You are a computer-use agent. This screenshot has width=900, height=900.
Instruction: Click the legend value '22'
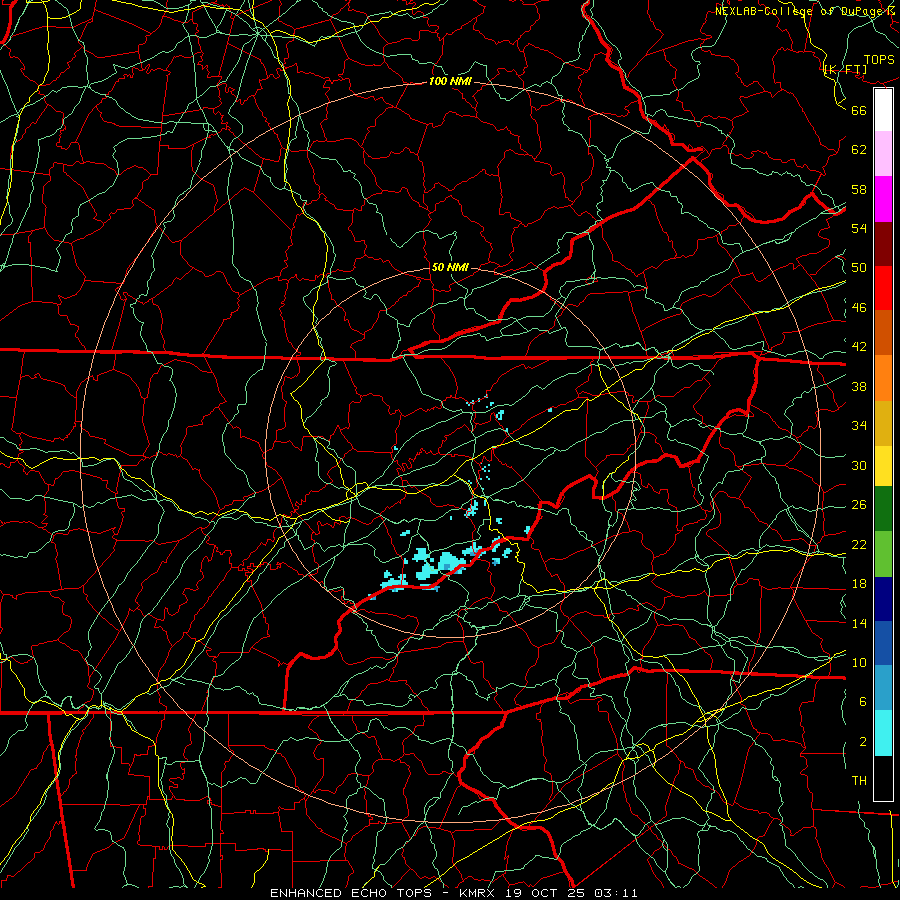859,544
